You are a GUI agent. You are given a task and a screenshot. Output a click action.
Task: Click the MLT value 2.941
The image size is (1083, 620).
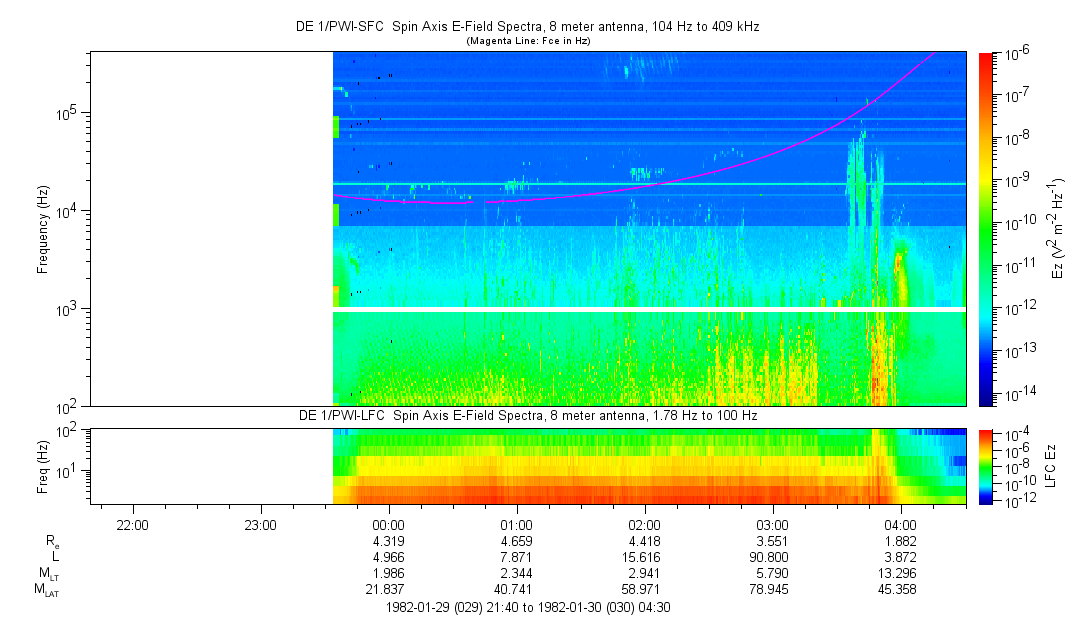(x=644, y=573)
